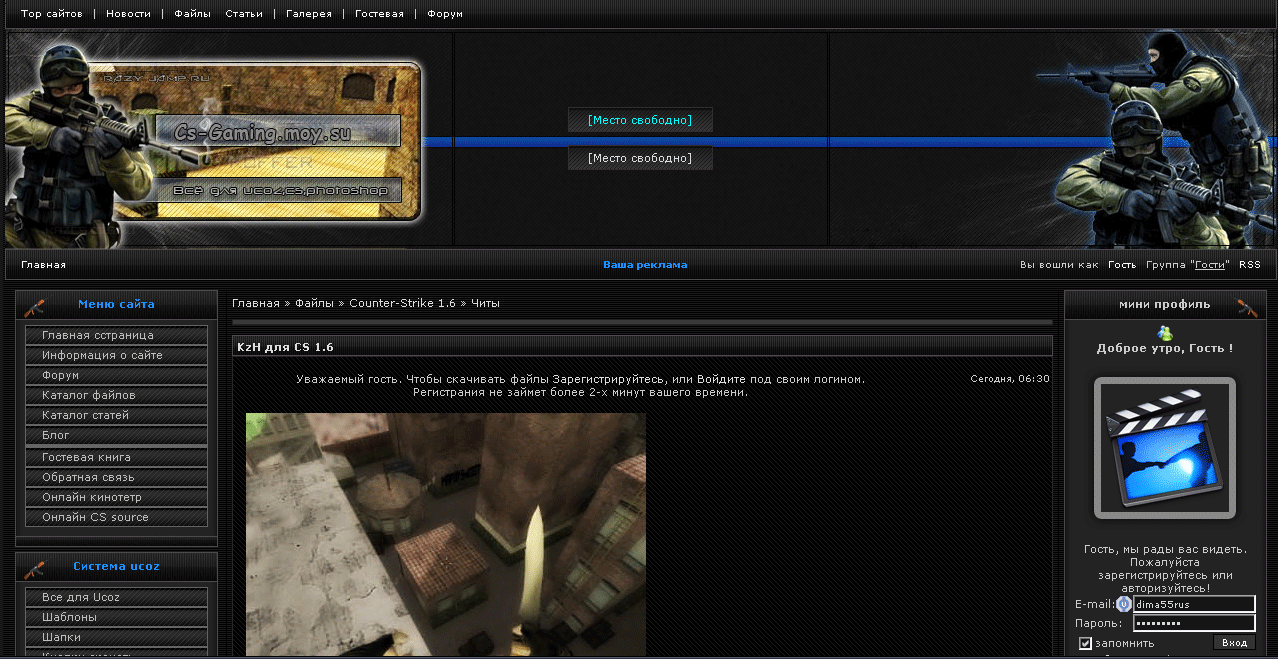1278x659 pixels.
Task: Open Онлайн CS source menu item
Action: tap(117, 517)
